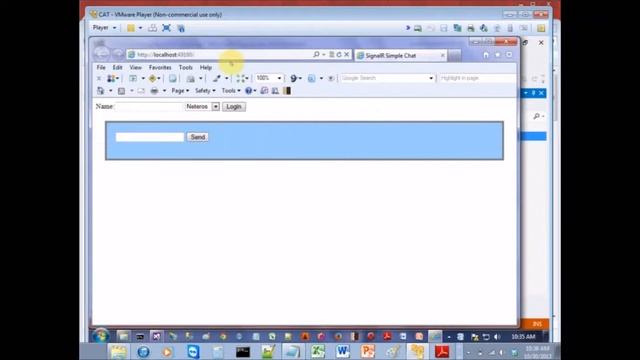This screenshot has width=640, height=360.
Task: Click the search magnifier in the background window
Action: coord(536,116)
